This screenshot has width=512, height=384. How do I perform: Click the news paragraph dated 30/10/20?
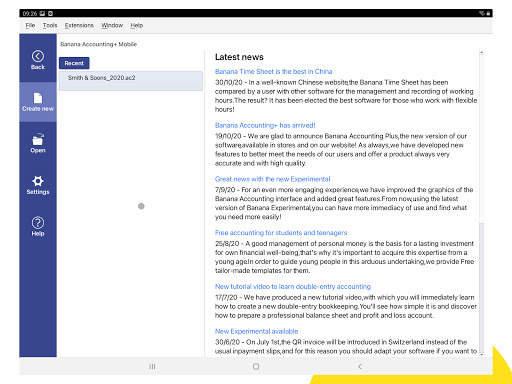point(346,96)
